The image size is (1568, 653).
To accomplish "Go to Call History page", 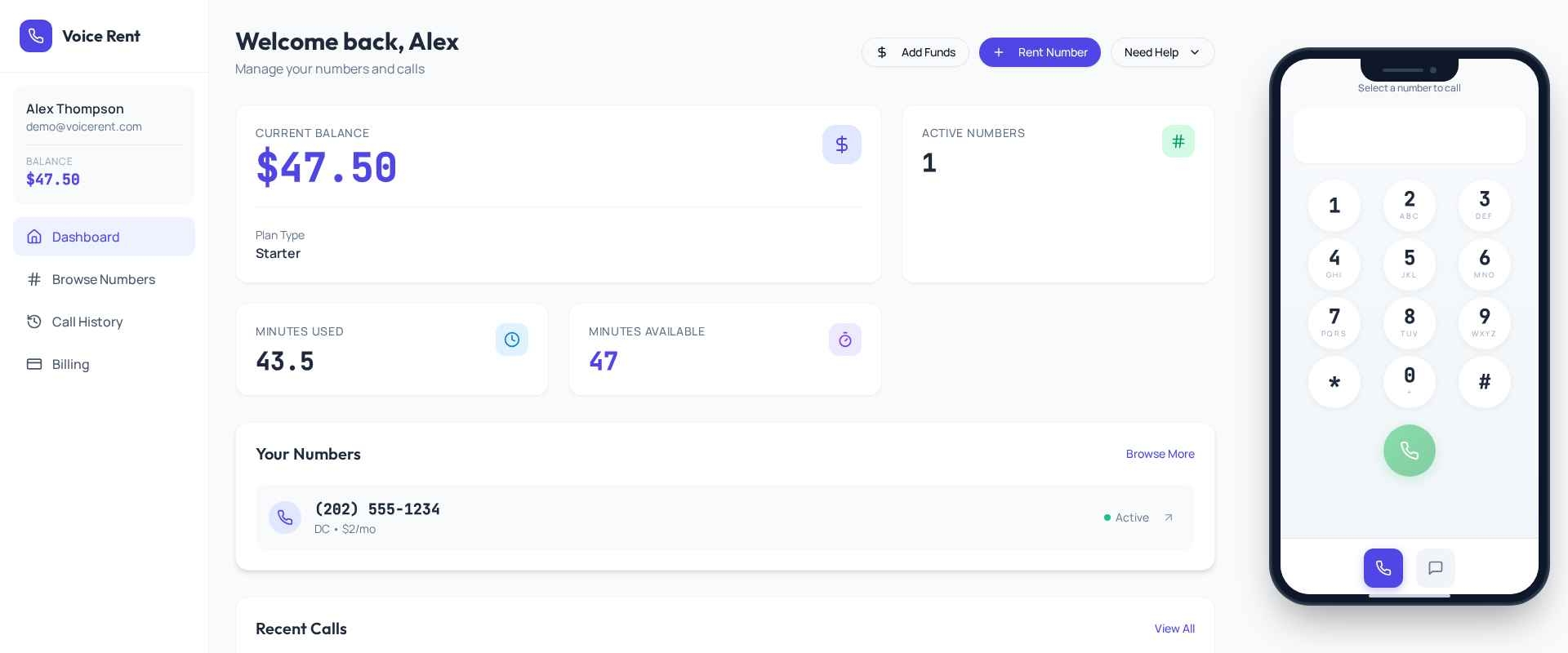I will click(x=87, y=322).
